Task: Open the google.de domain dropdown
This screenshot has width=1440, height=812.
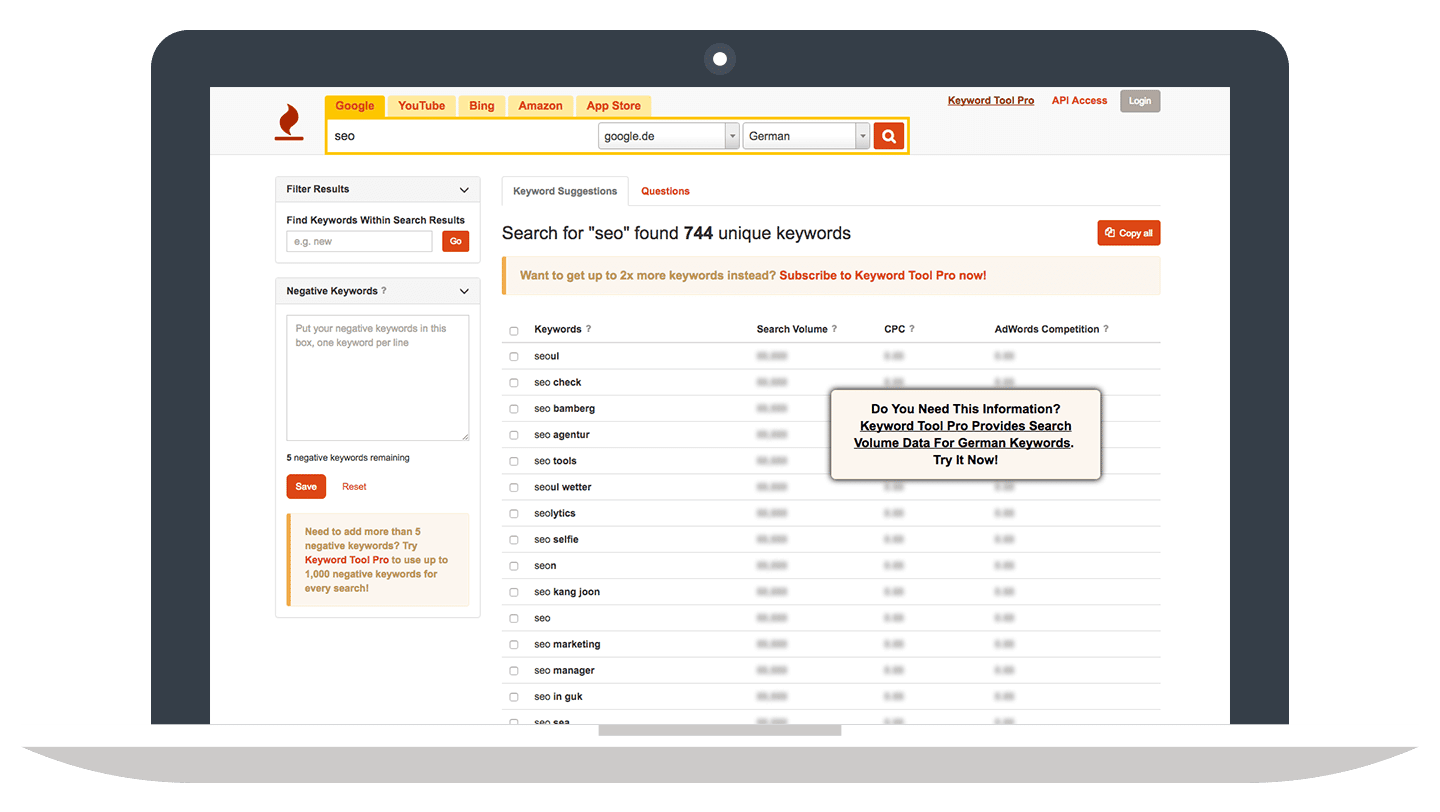Action: pyautogui.click(x=668, y=136)
